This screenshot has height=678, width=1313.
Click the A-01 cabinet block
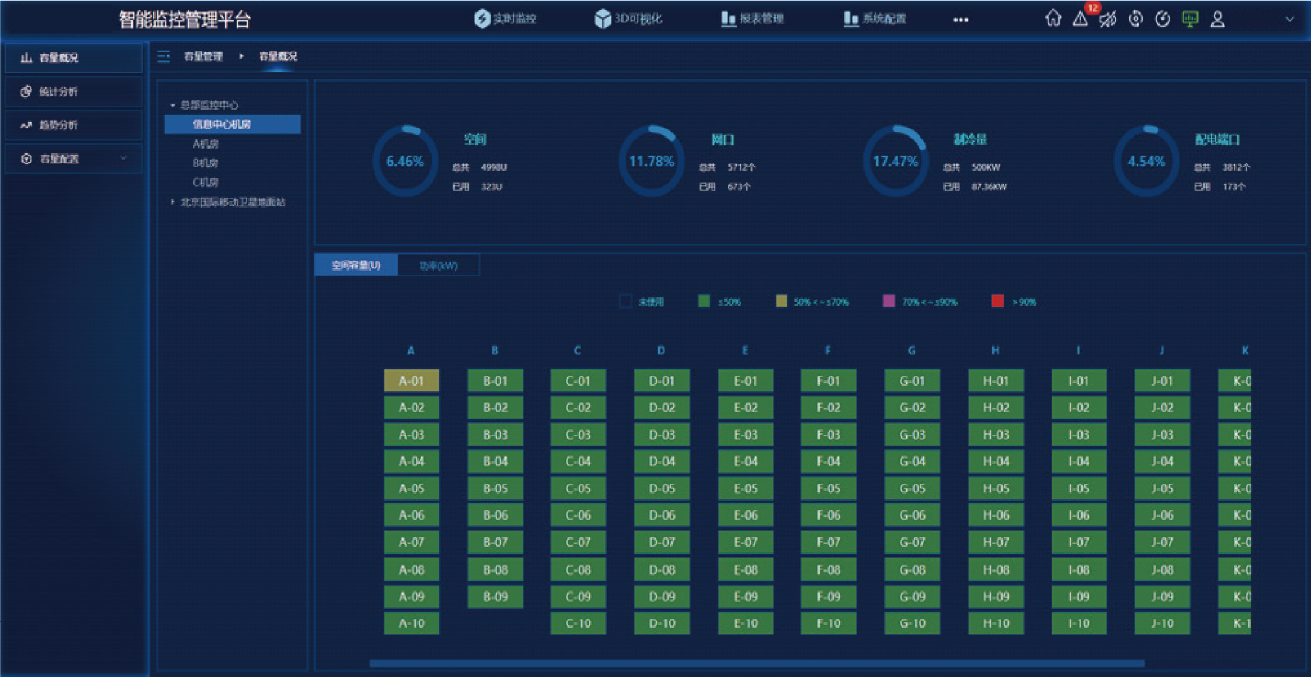pyautogui.click(x=411, y=381)
